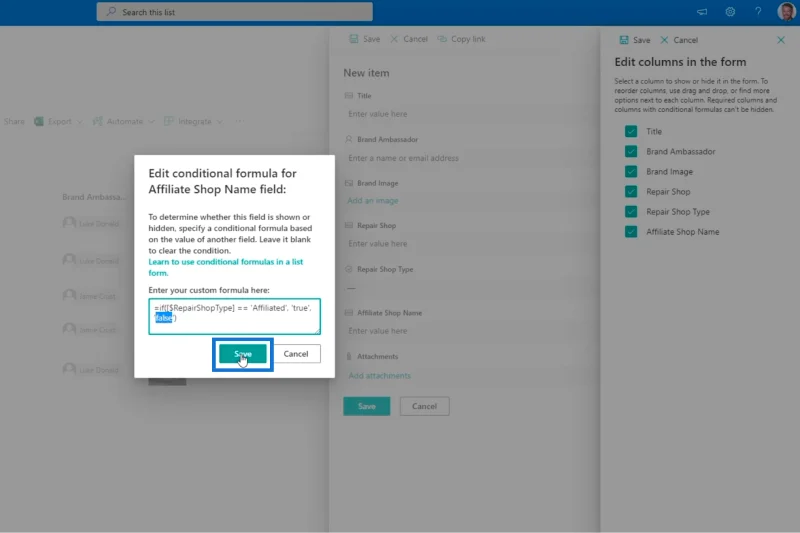This screenshot has height=533, width=800.
Task: Toggle the Affiliate Shop Name column checkbox
Action: [631, 232]
